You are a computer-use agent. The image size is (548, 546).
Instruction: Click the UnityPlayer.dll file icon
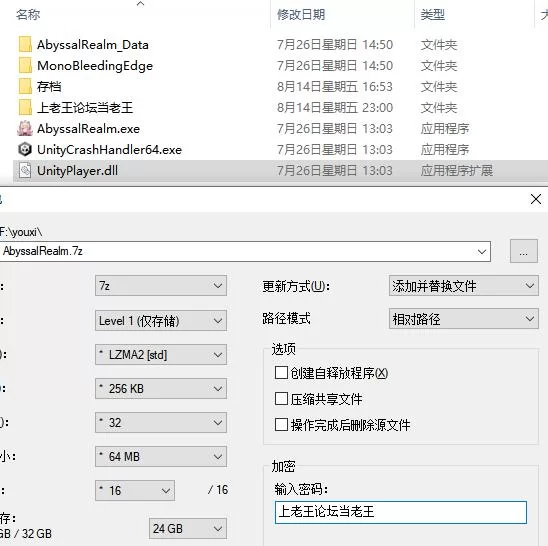coord(25,171)
